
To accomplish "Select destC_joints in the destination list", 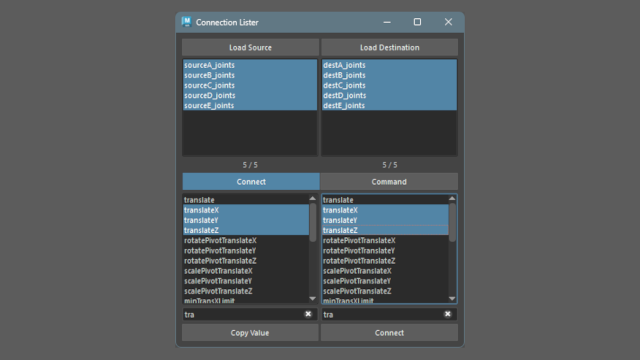I will click(x=389, y=85).
